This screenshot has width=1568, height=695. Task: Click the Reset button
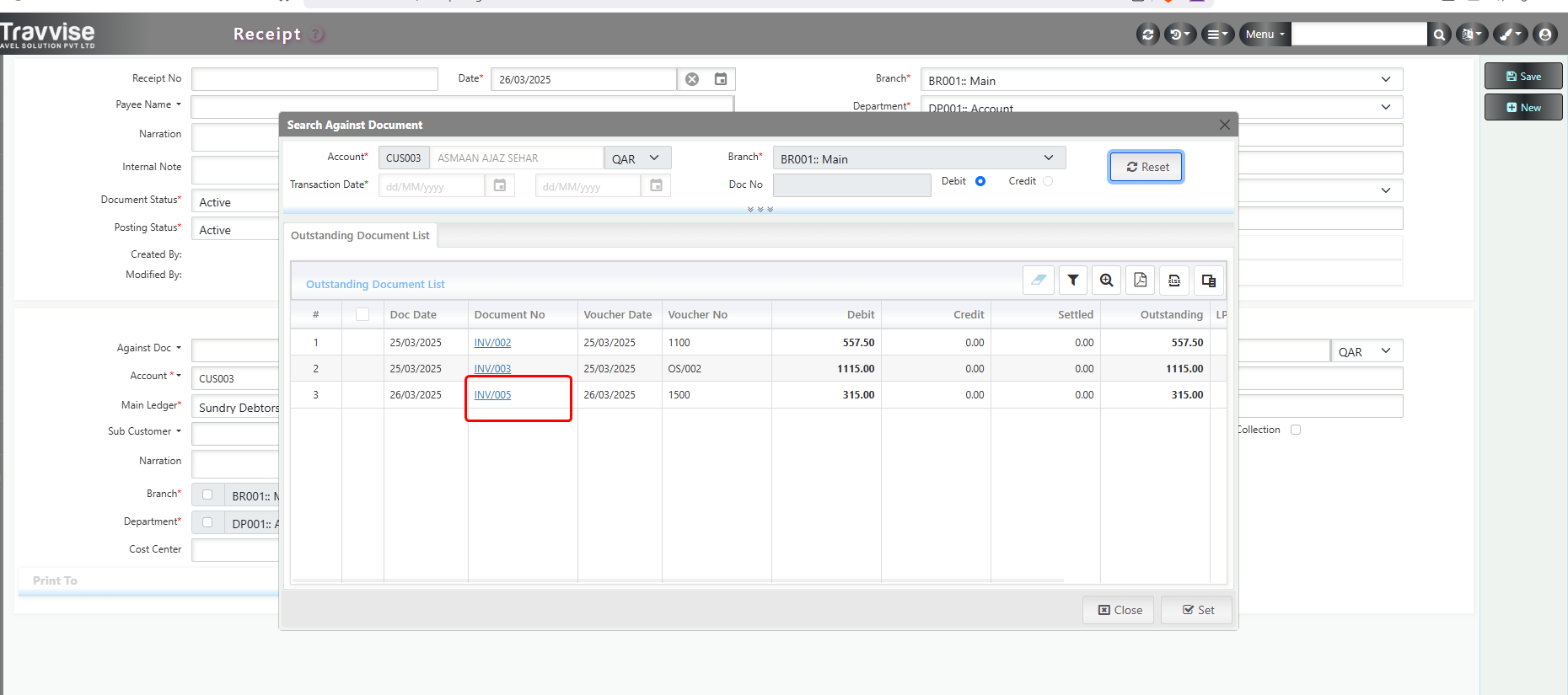(1146, 167)
